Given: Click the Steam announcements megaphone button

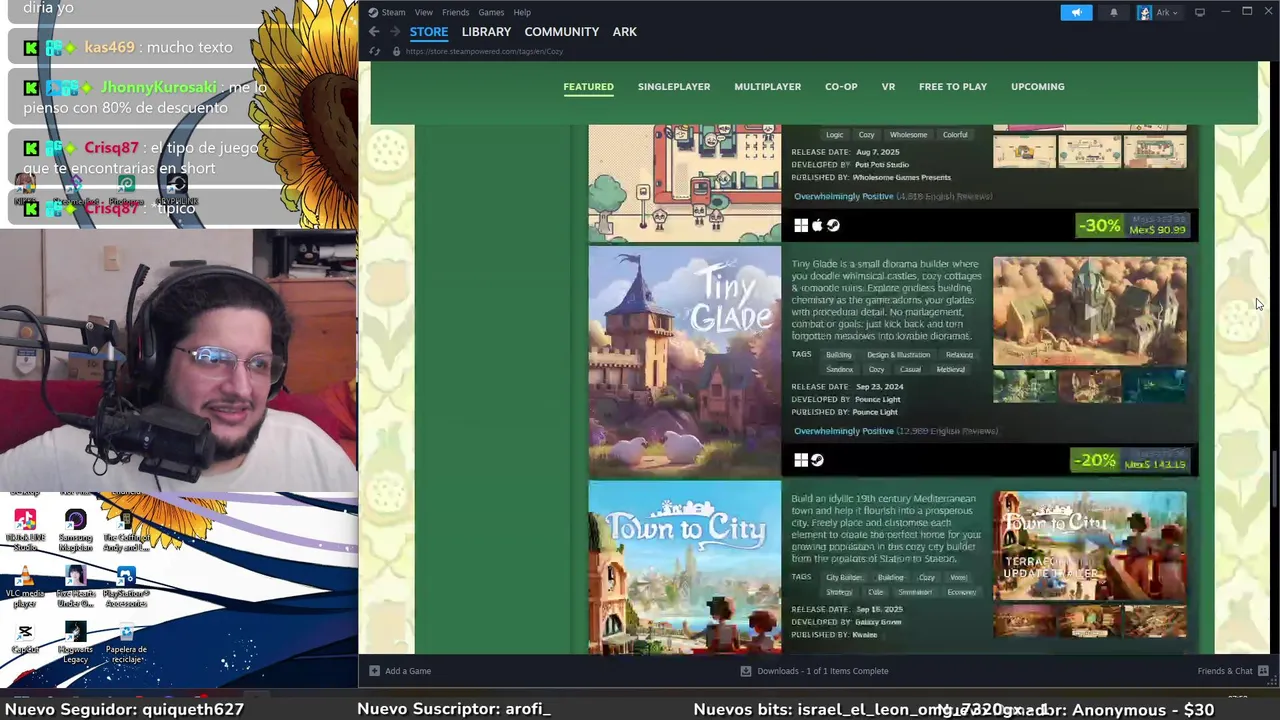Looking at the screenshot, I should coord(1076,12).
